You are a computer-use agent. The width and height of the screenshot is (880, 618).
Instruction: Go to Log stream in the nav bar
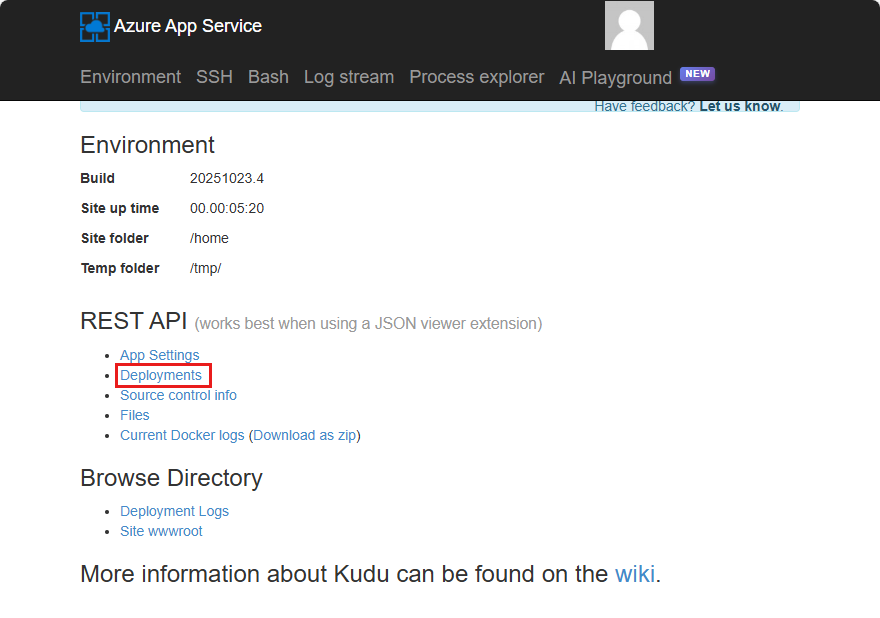point(349,77)
